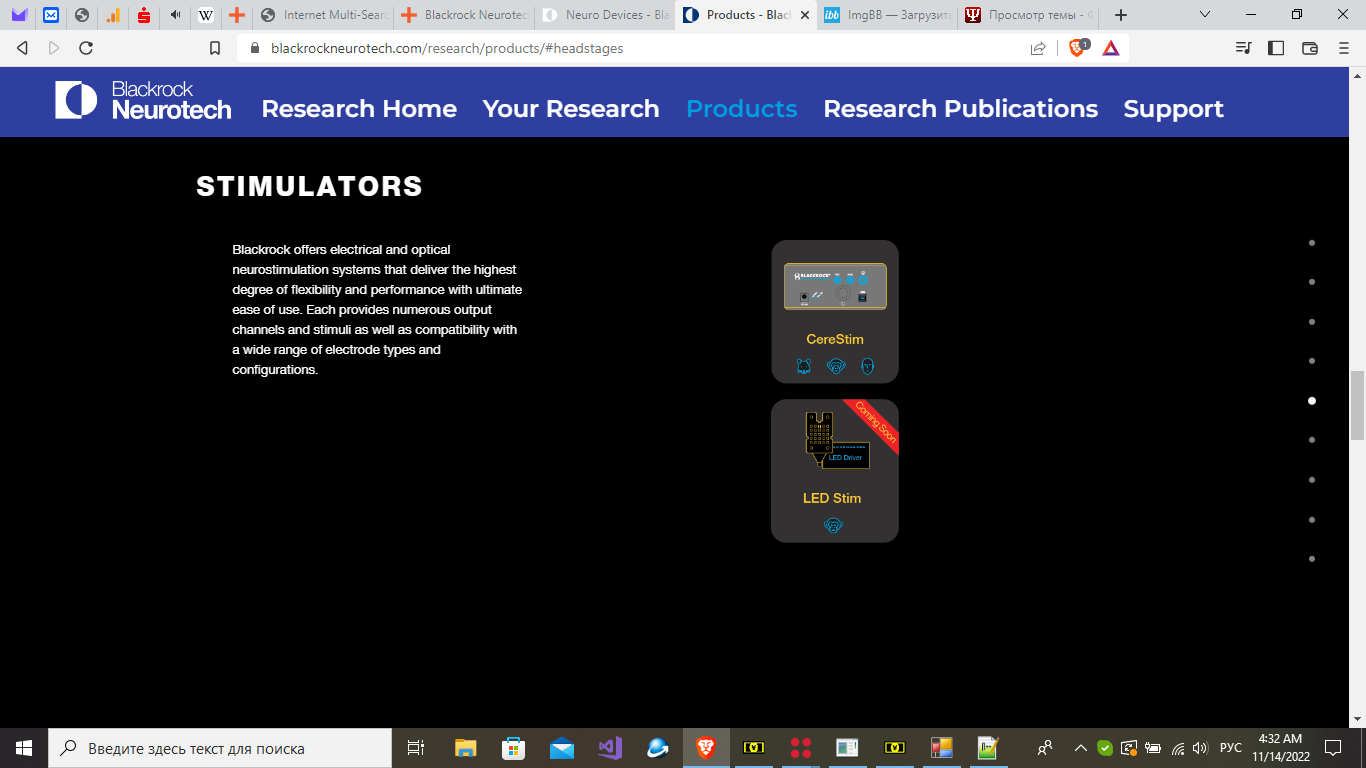
Task: Click the monkey icon under CereStim
Action: click(836, 367)
